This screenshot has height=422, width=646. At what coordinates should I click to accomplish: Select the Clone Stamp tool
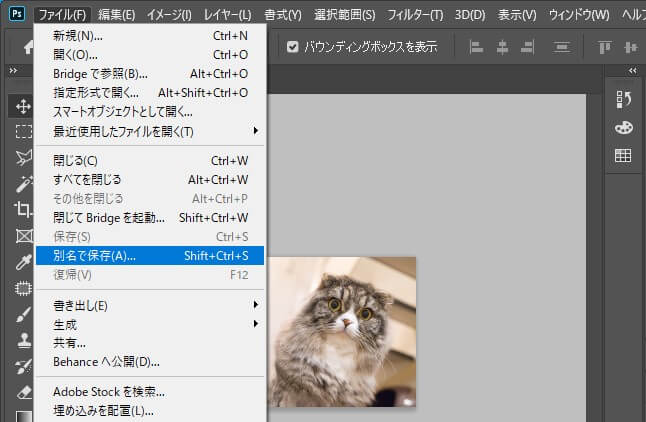(23, 340)
